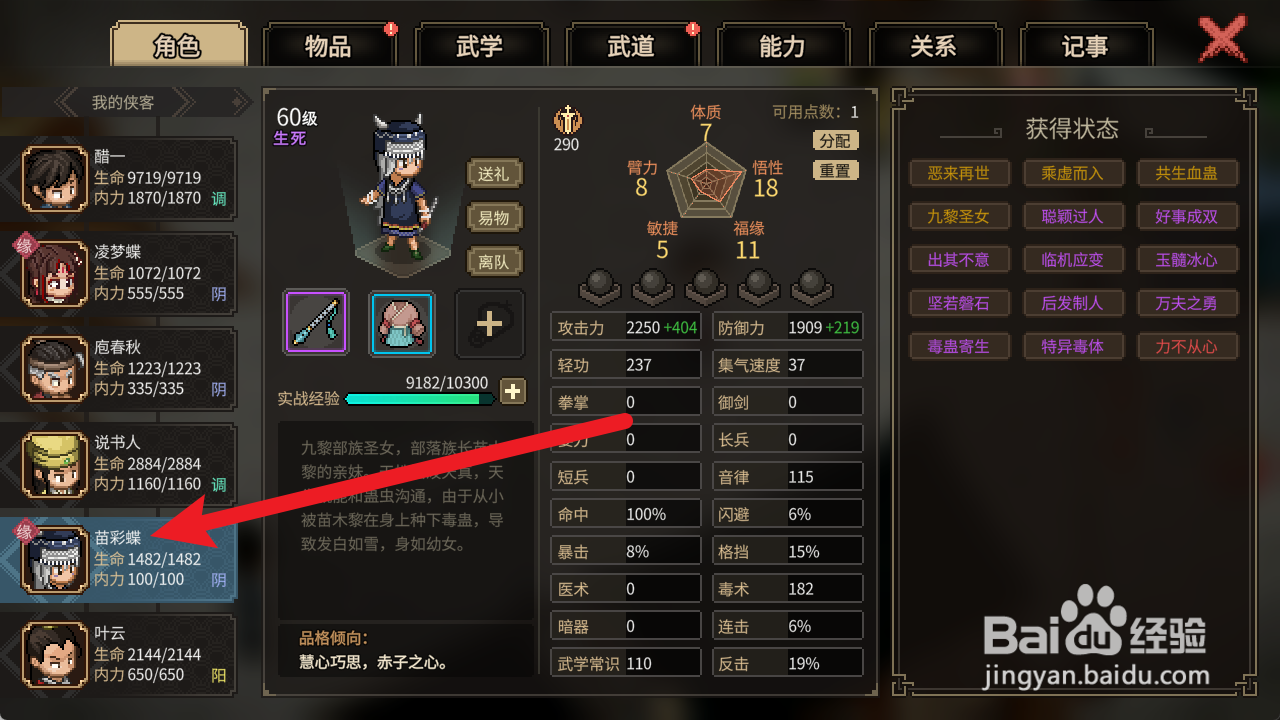Select the equipped doll accessory slot icon

coord(402,323)
